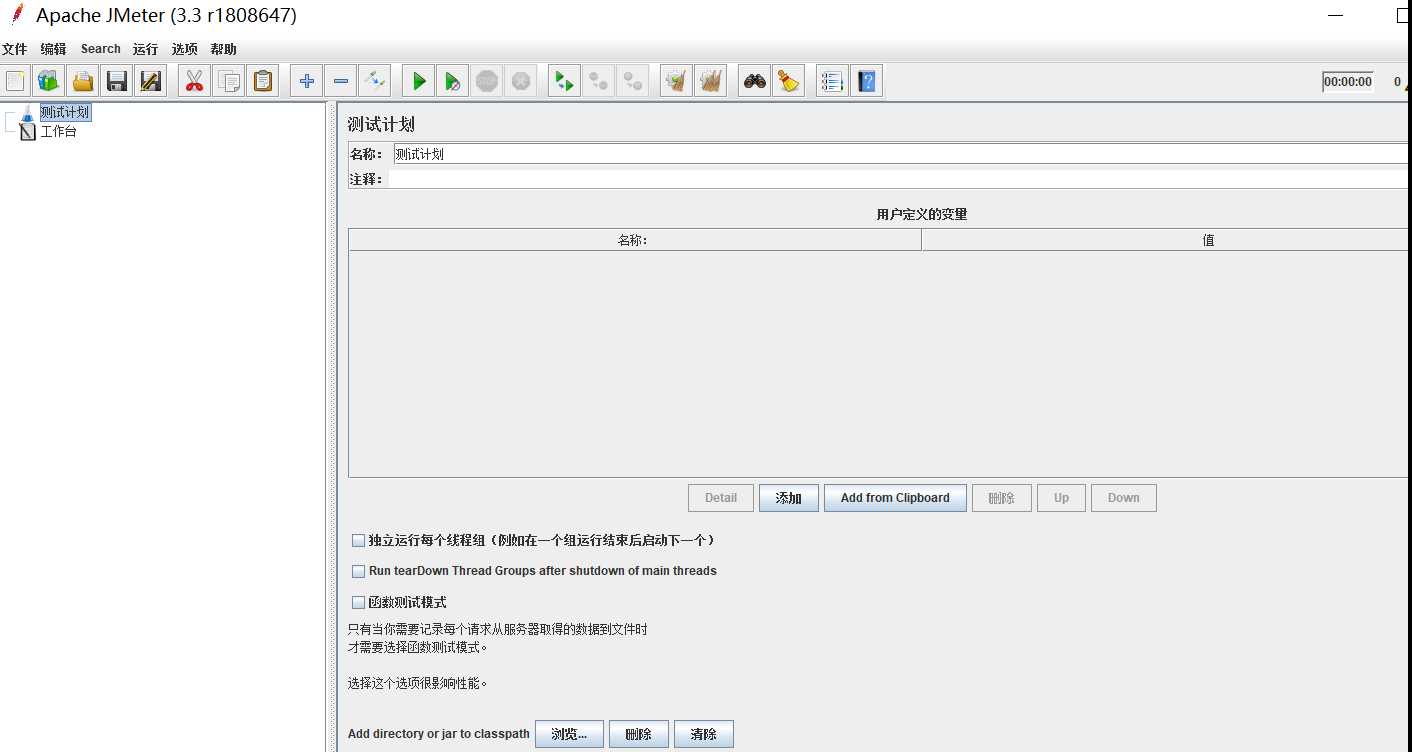Open the 编辑 menu
Viewport: 1412px width, 752px height.
[53, 49]
